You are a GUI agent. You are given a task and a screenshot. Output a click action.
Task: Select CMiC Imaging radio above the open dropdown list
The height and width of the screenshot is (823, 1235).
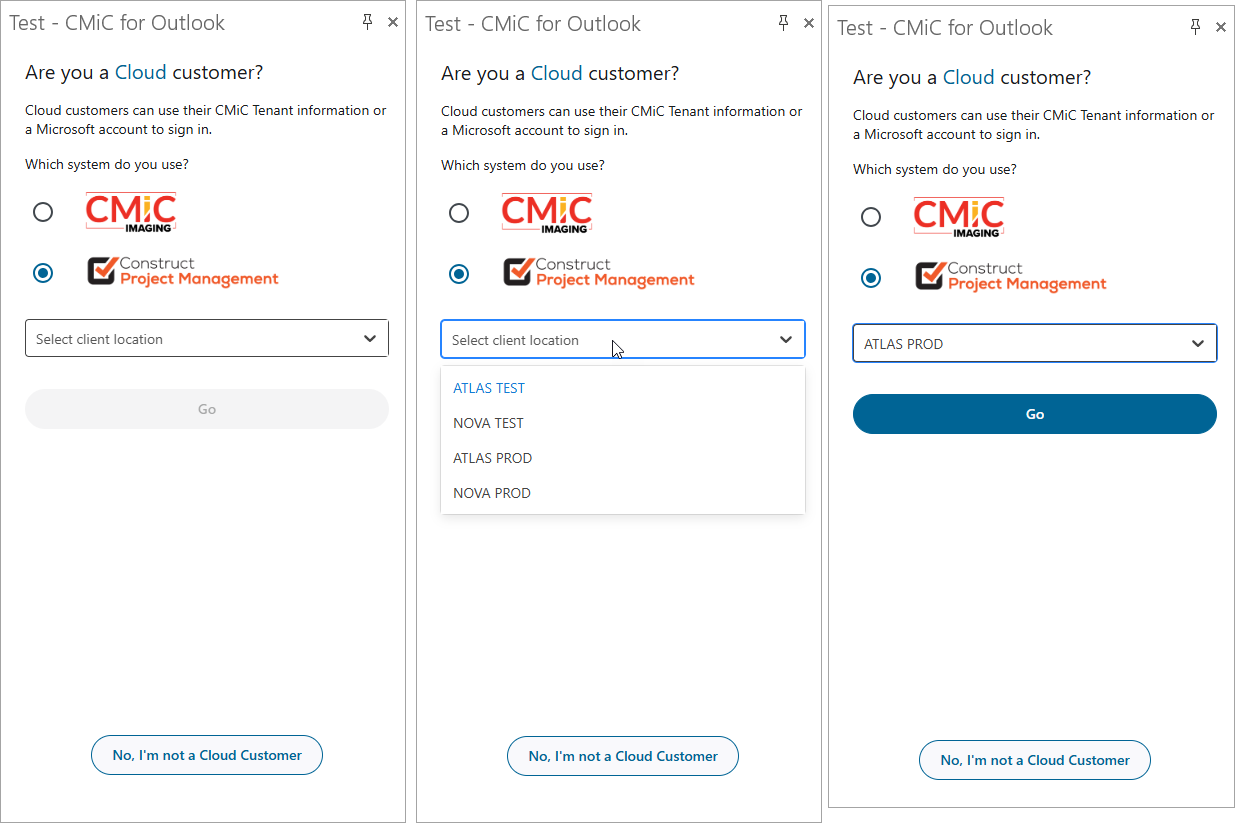[x=459, y=213]
